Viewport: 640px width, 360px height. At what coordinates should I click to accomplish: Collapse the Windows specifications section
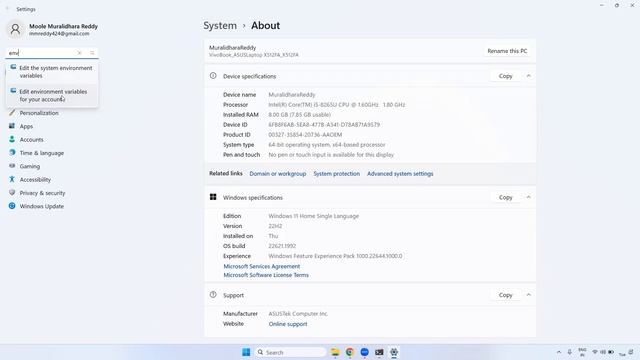[529, 197]
